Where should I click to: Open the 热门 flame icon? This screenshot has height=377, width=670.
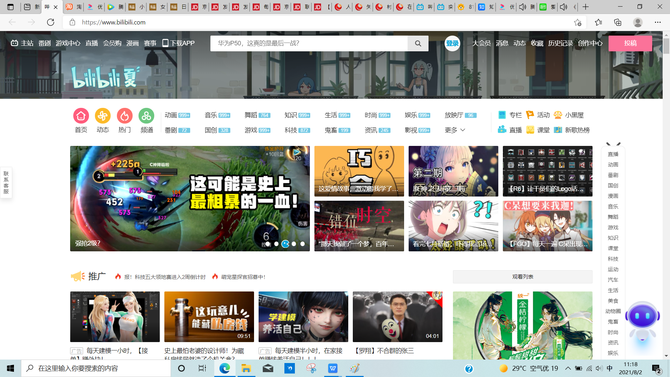click(x=124, y=116)
